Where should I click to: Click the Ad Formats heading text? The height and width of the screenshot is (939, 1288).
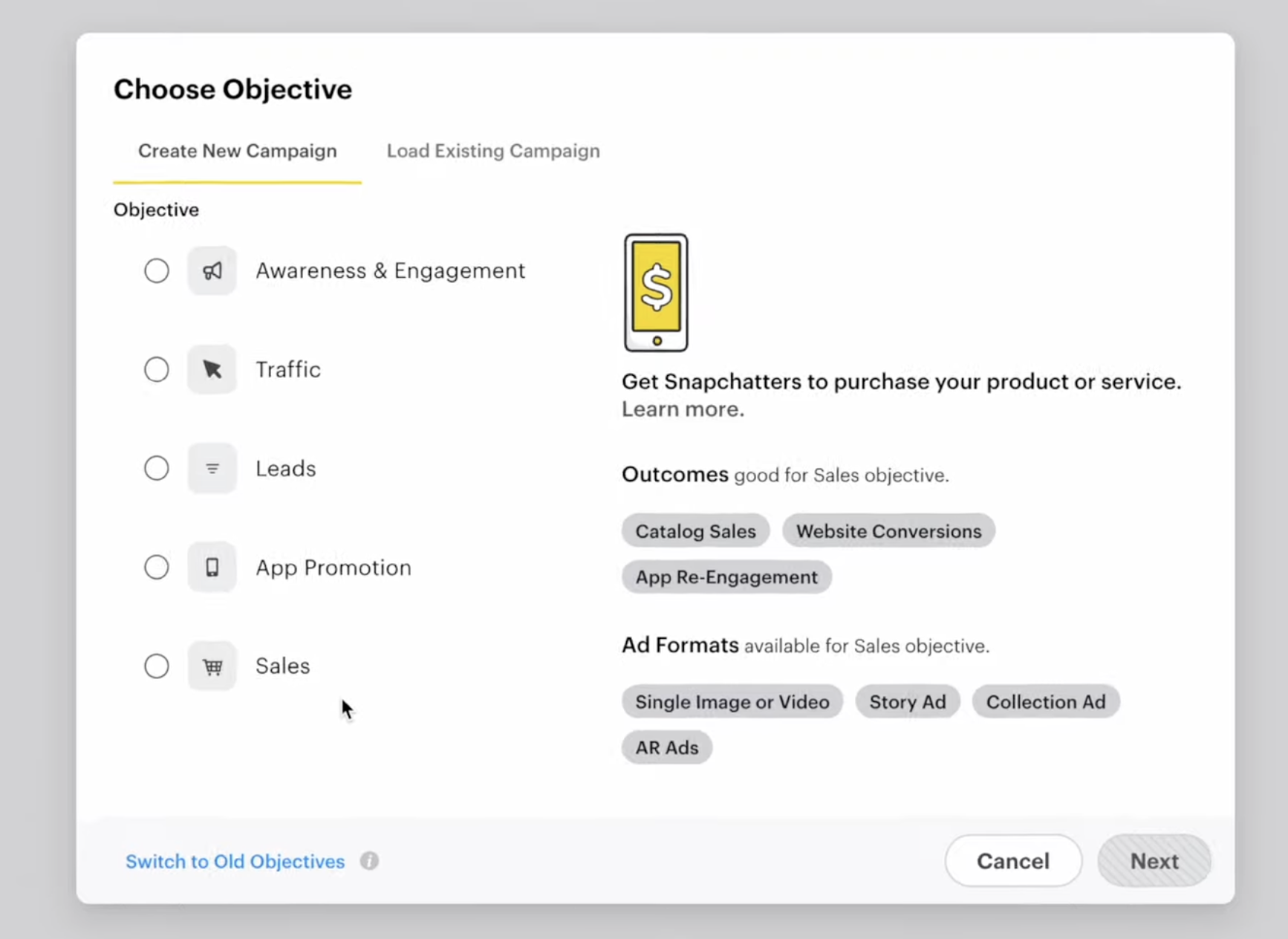tap(680, 645)
